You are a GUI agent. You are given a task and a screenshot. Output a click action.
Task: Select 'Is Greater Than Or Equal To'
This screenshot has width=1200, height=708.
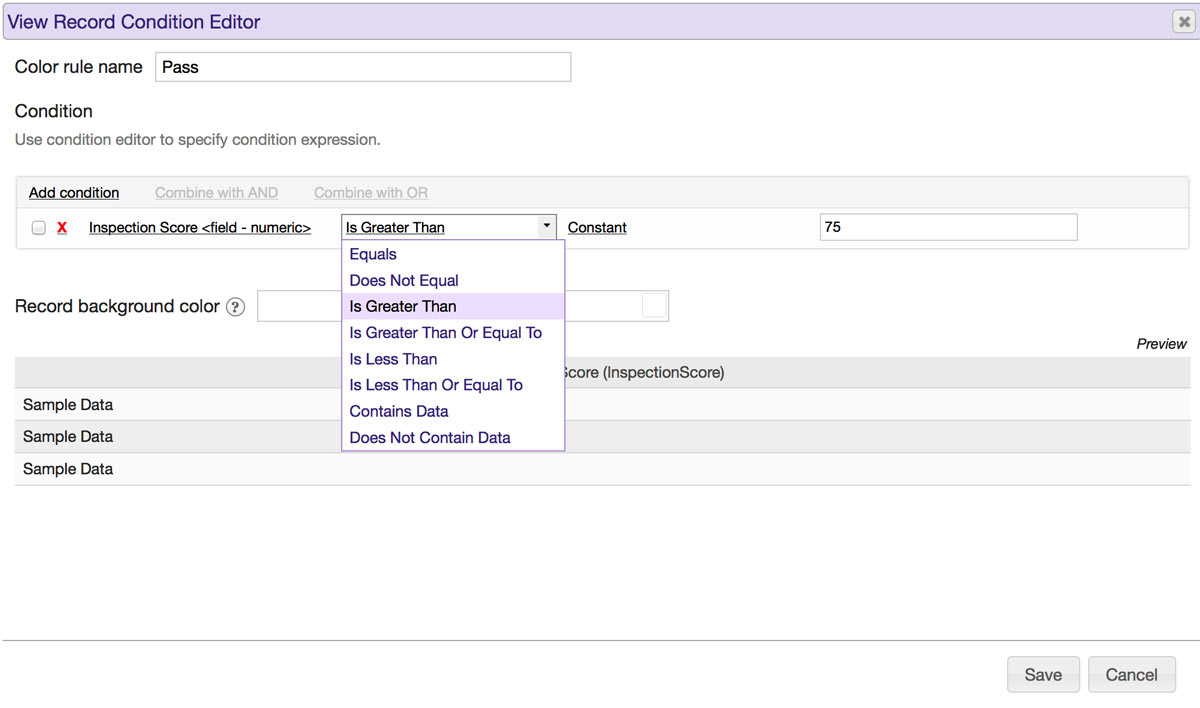pos(445,333)
